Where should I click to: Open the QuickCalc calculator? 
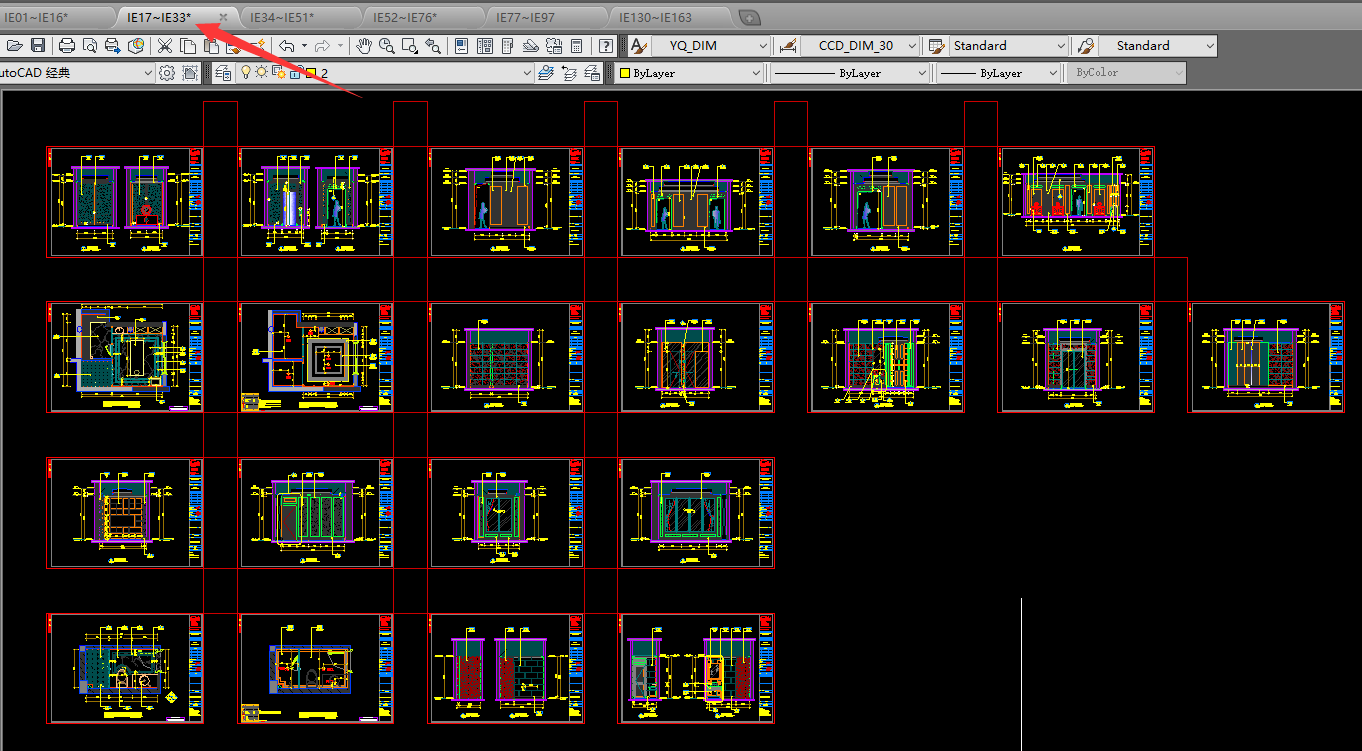[x=577, y=46]
